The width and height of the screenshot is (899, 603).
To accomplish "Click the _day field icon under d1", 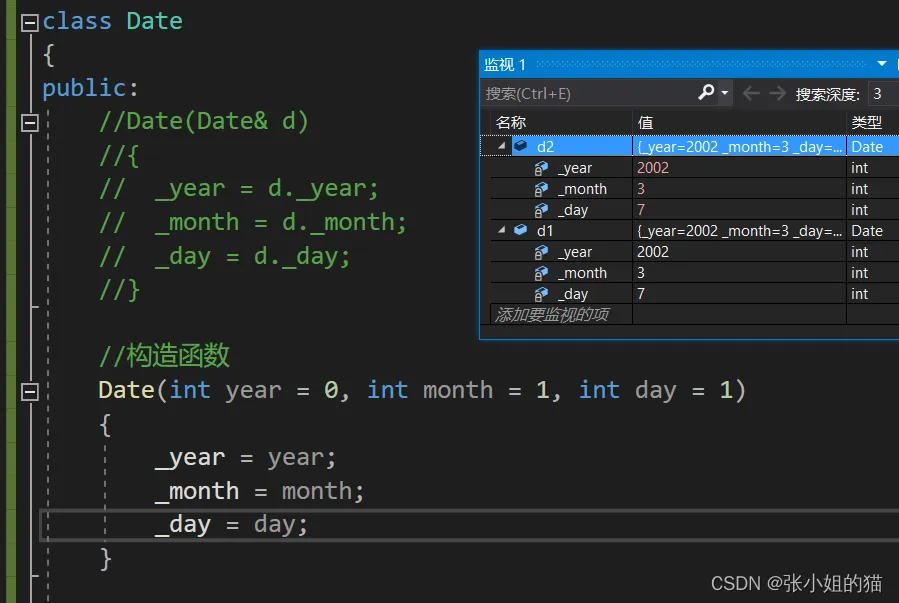I will pos(541,293).
